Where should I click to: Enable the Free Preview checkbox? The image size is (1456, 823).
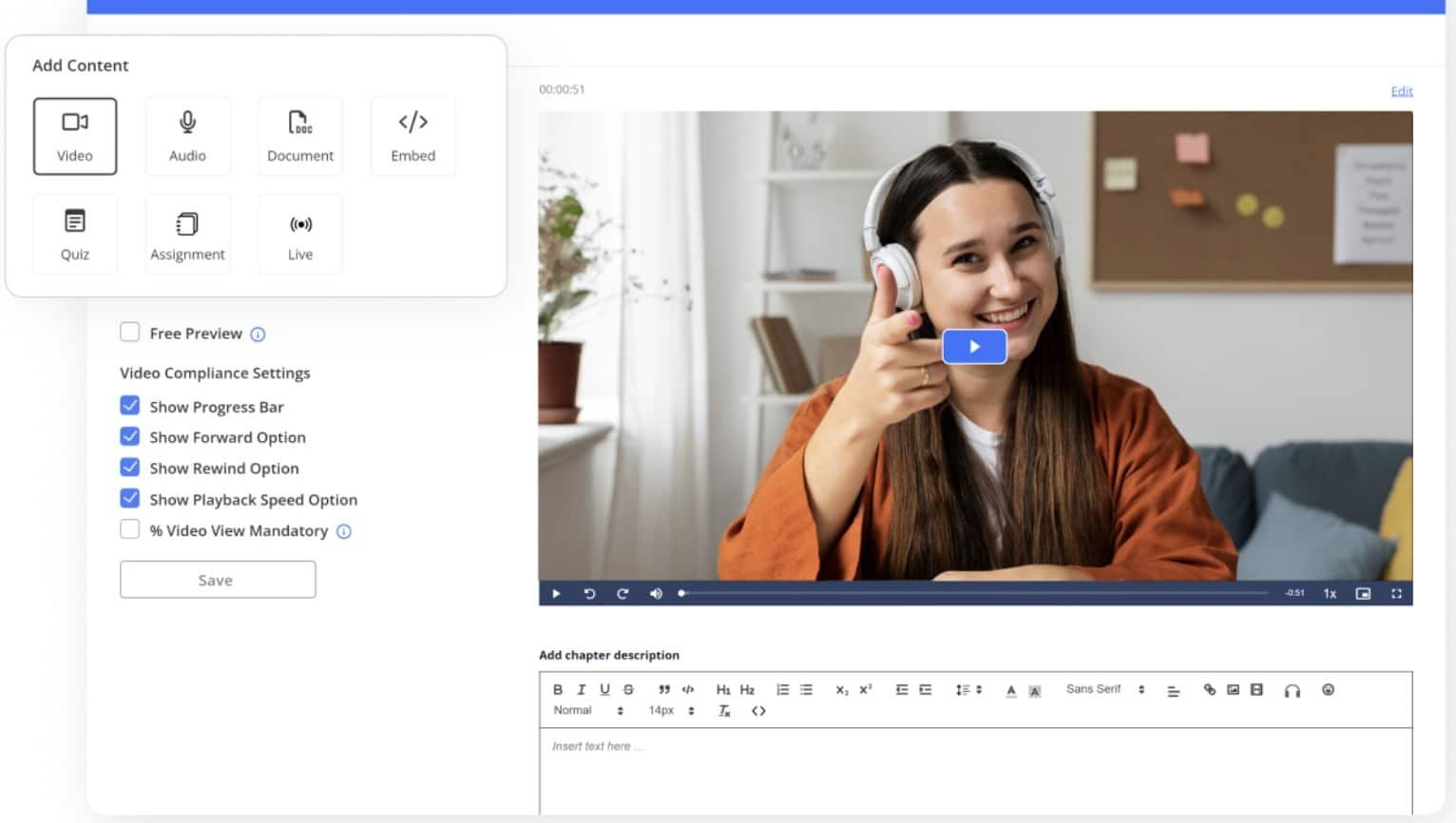pos(130,333)
